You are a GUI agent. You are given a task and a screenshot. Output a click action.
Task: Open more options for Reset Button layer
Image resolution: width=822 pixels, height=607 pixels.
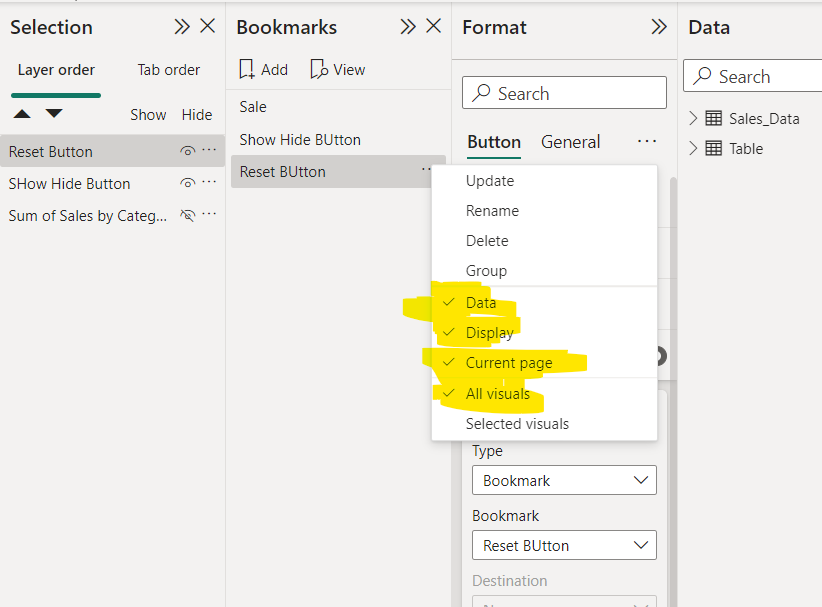[x=209, y=150]
